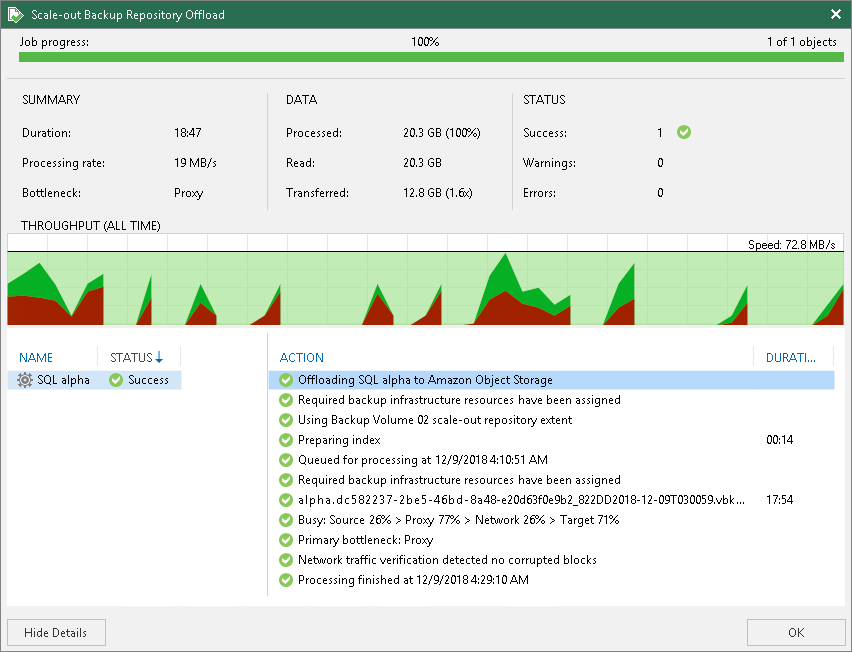Sort by the NAME column header
The height and width of the screenshot is (652, 852).
[36, 358]
